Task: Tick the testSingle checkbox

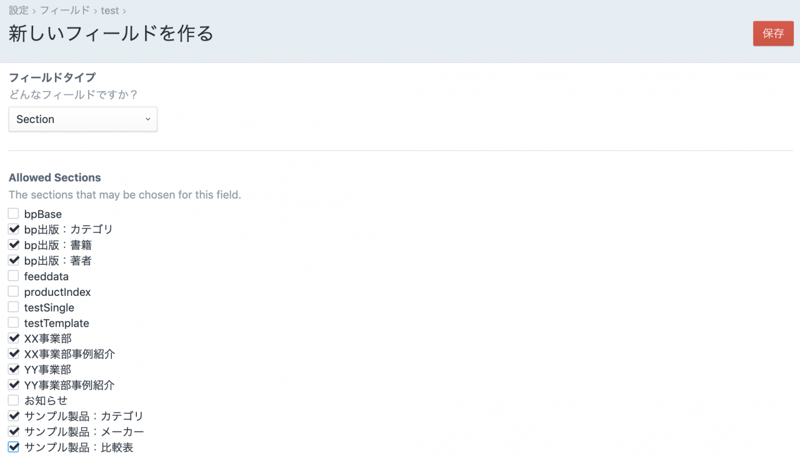Action: [14, 307]
